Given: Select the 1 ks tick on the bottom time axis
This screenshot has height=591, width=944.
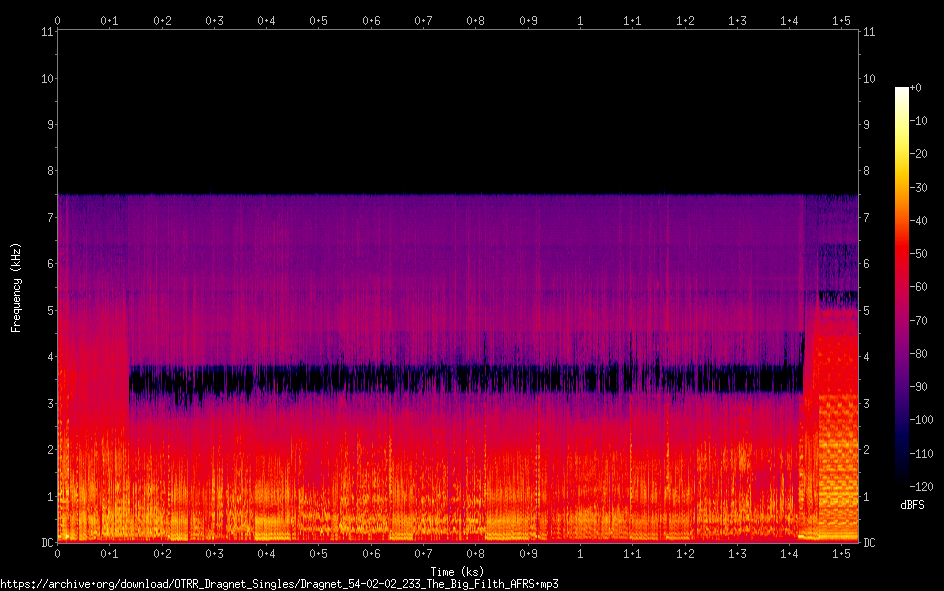Looking at the screenshot, I should (580, 553).
